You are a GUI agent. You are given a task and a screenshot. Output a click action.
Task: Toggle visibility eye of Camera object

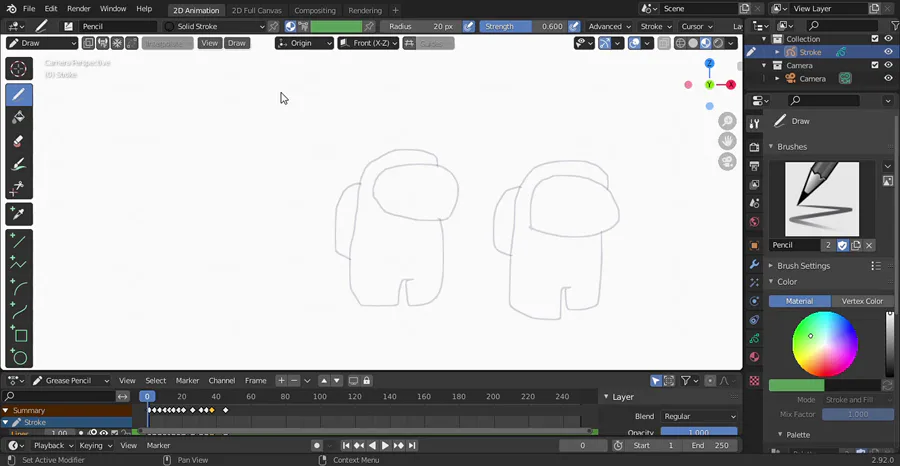pyautogui.click(x=889, y=79)
